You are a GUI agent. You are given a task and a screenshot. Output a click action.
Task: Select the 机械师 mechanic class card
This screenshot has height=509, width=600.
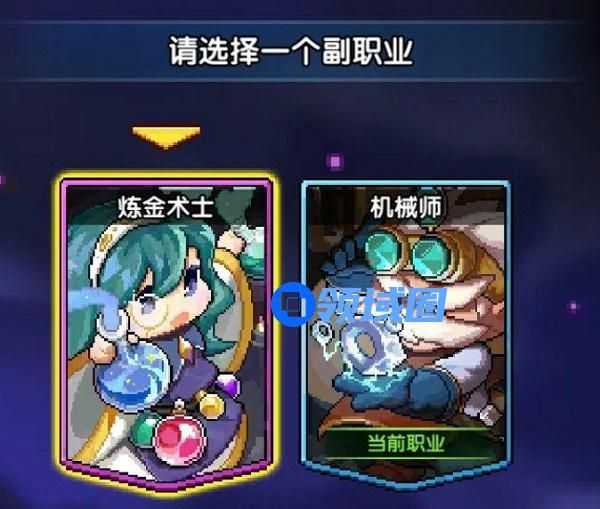tap(405, 333)
